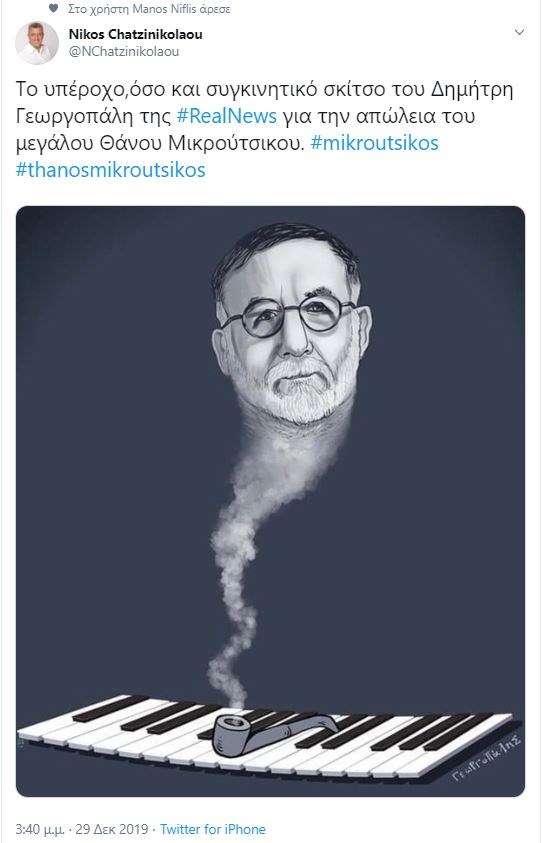The image size is (543, 843).
Task: Open the @NChatzinikolaou handle link
Action: pyautogui.click(x=124, y=52)
